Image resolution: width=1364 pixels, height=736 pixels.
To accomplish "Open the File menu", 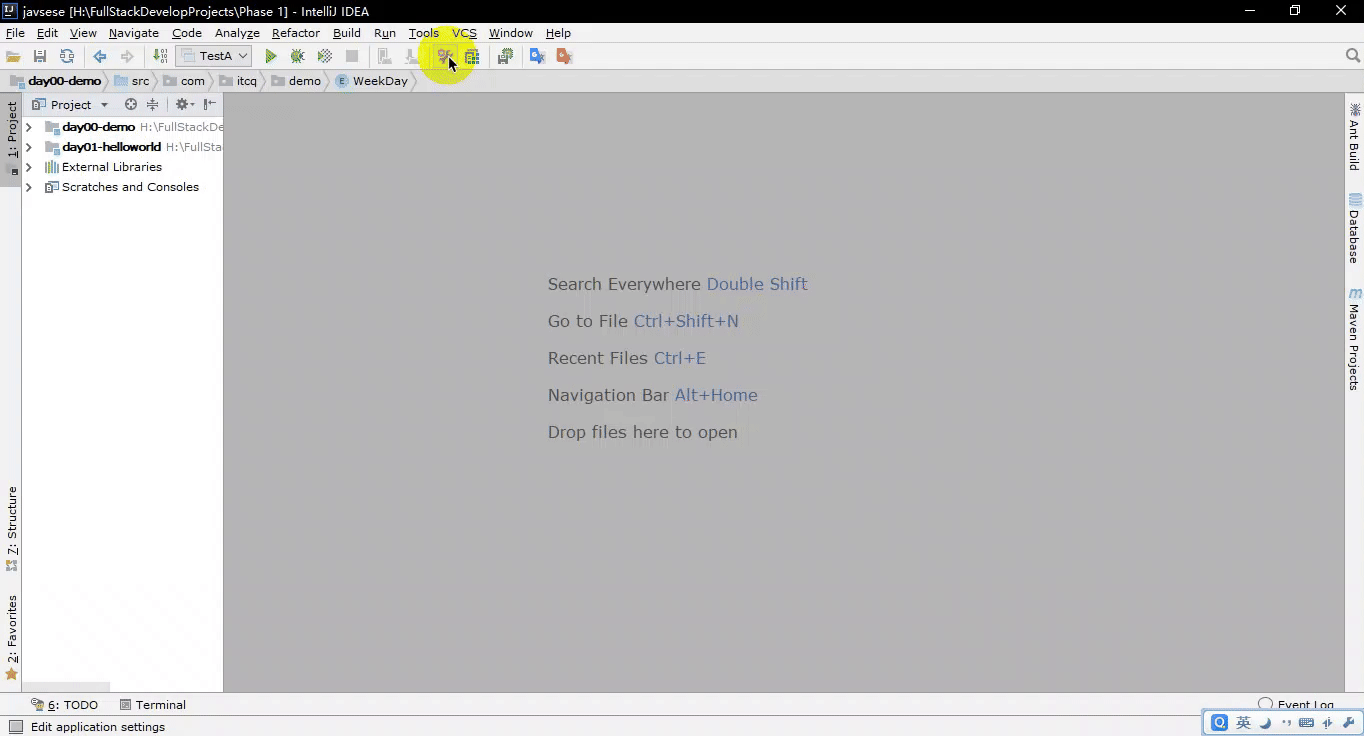I will [x=15, y=33].
